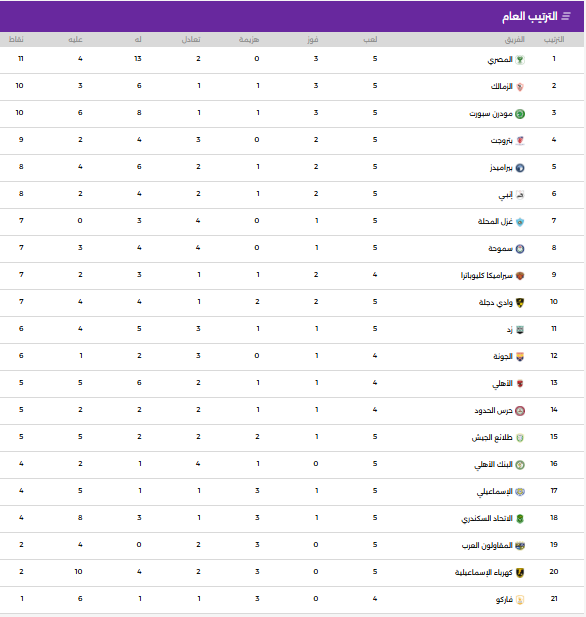The image size is (586, 617).
Task: Click the بتروجت team name
Action: click(501, 140)
